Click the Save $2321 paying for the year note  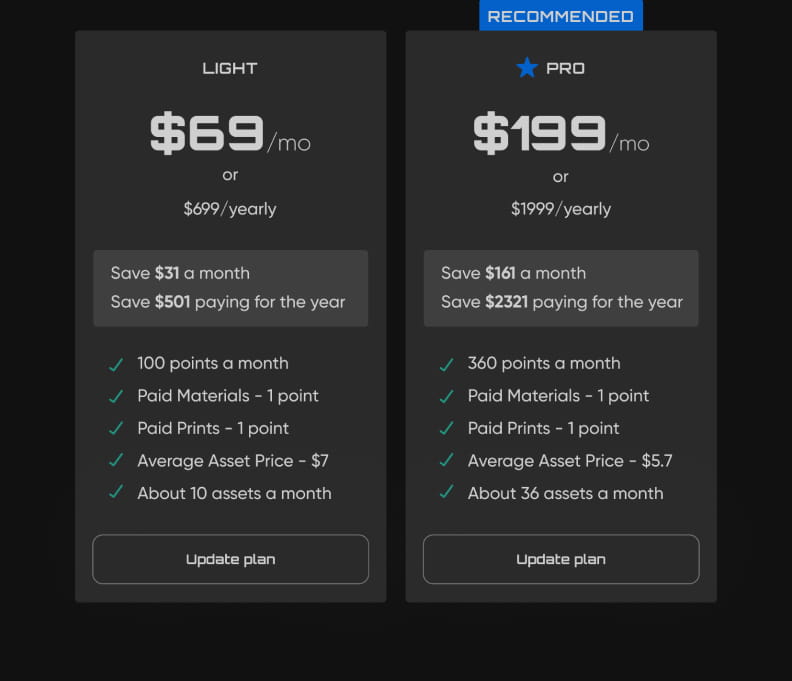pos(562,302)
